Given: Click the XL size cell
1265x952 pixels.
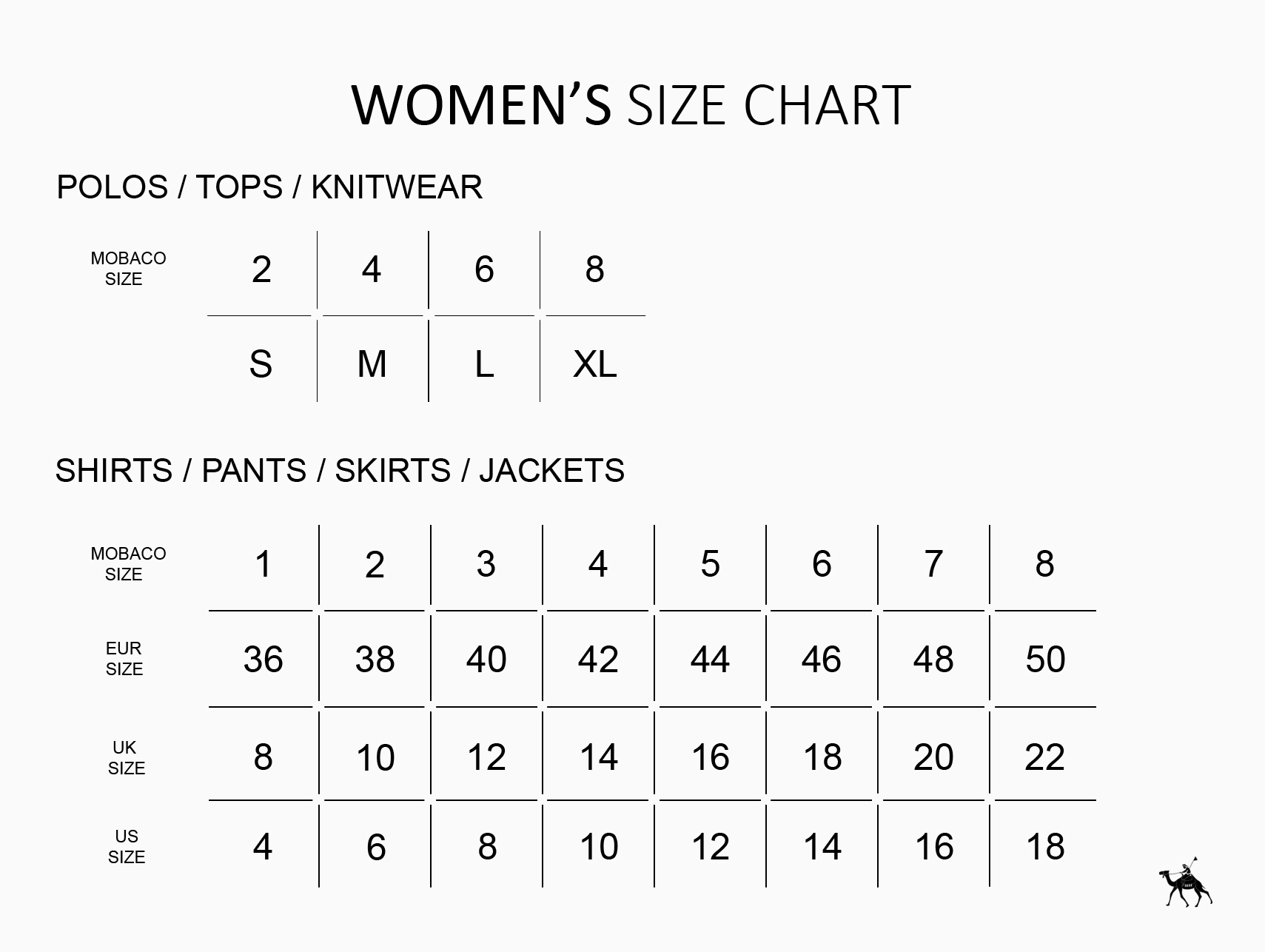Looking at the screenshot, I should pyautogui.click(x=594, y=364).
